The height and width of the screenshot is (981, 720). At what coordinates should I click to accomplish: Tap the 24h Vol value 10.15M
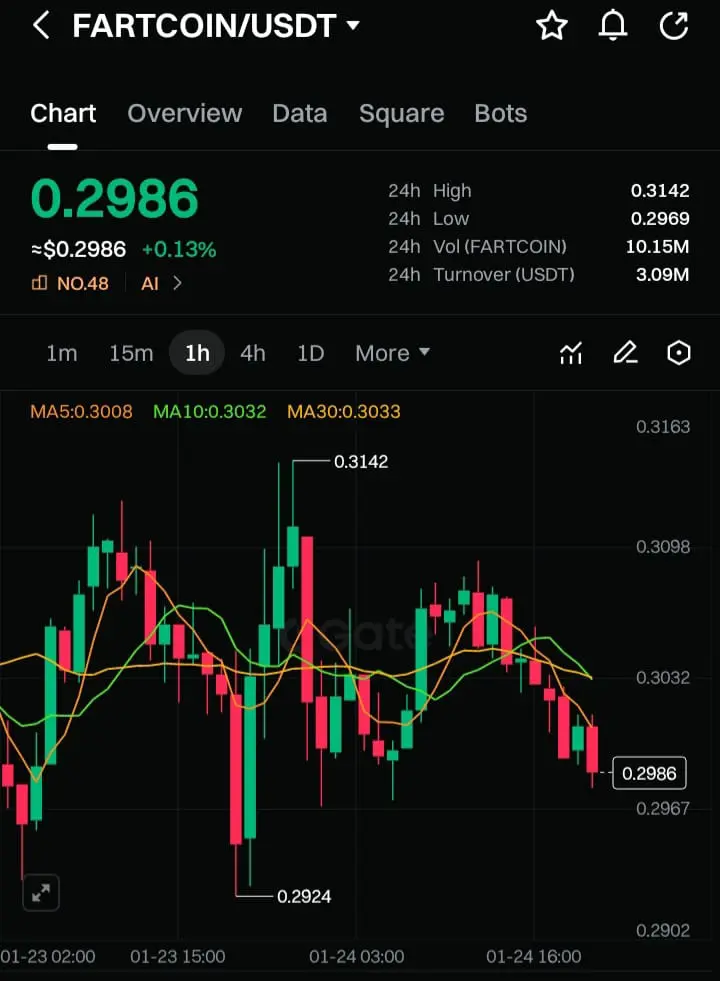tap(657, 247)
